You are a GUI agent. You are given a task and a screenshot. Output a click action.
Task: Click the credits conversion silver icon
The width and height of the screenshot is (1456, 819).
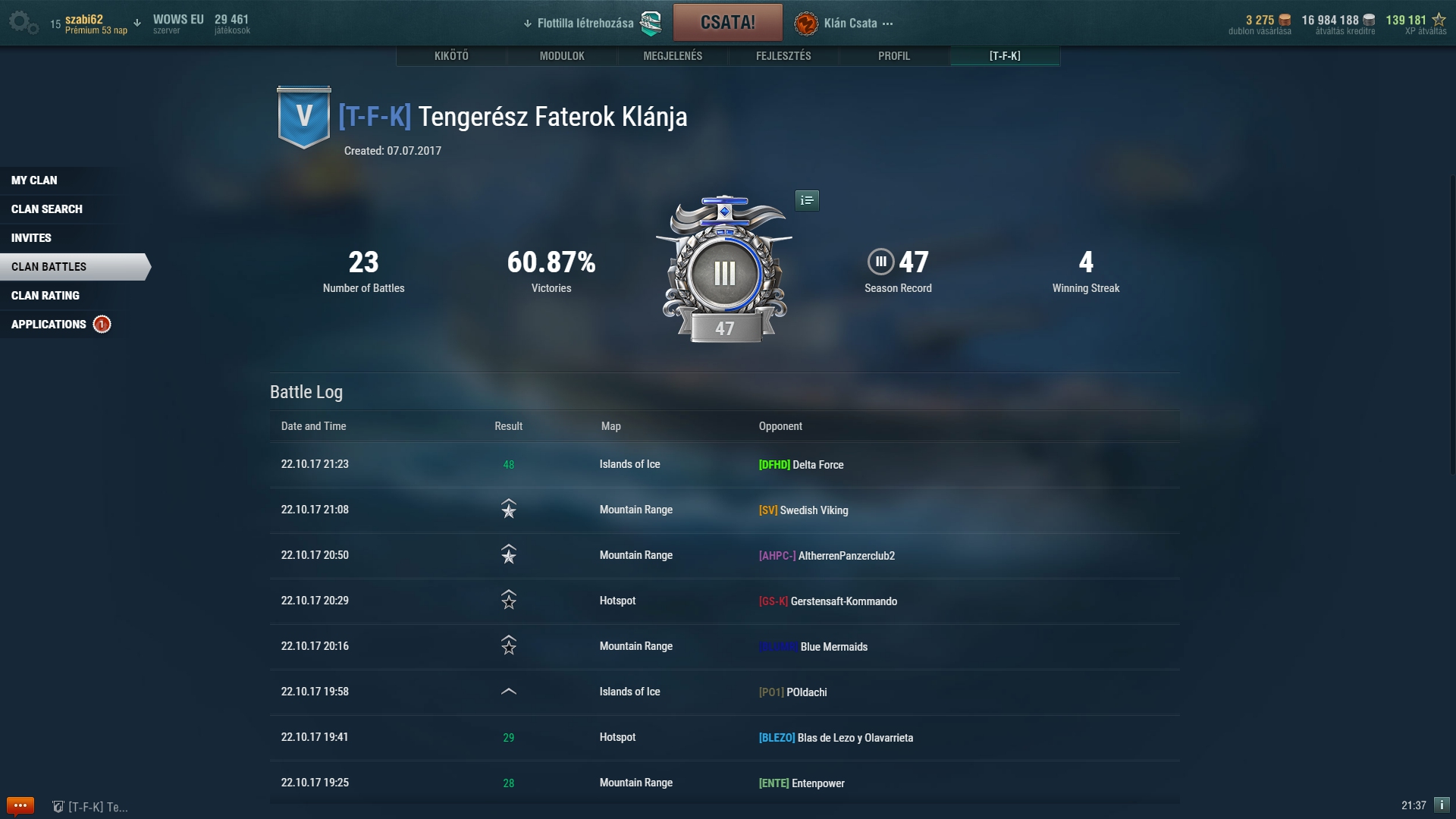tap(1369, 20)
